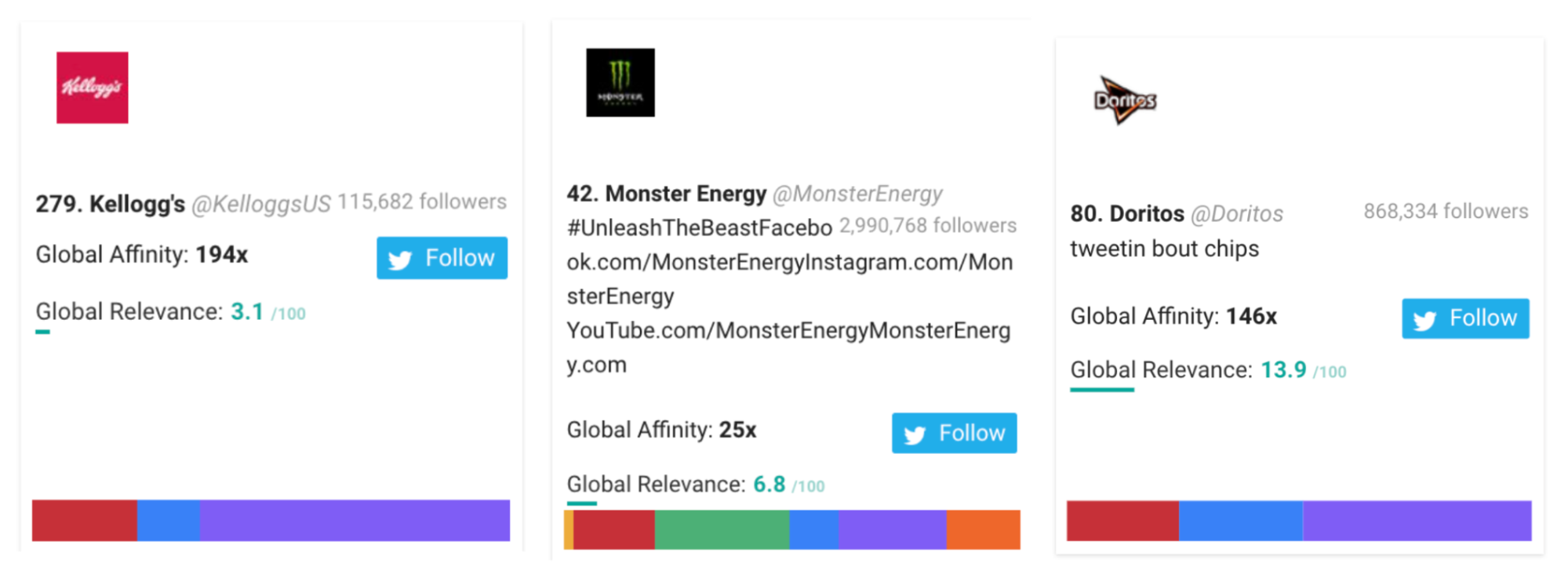The height and width of the screenshot is (574, 1568).
Task: Click the 42. Monster Energy brand name
Action: (x=667, y=194)
